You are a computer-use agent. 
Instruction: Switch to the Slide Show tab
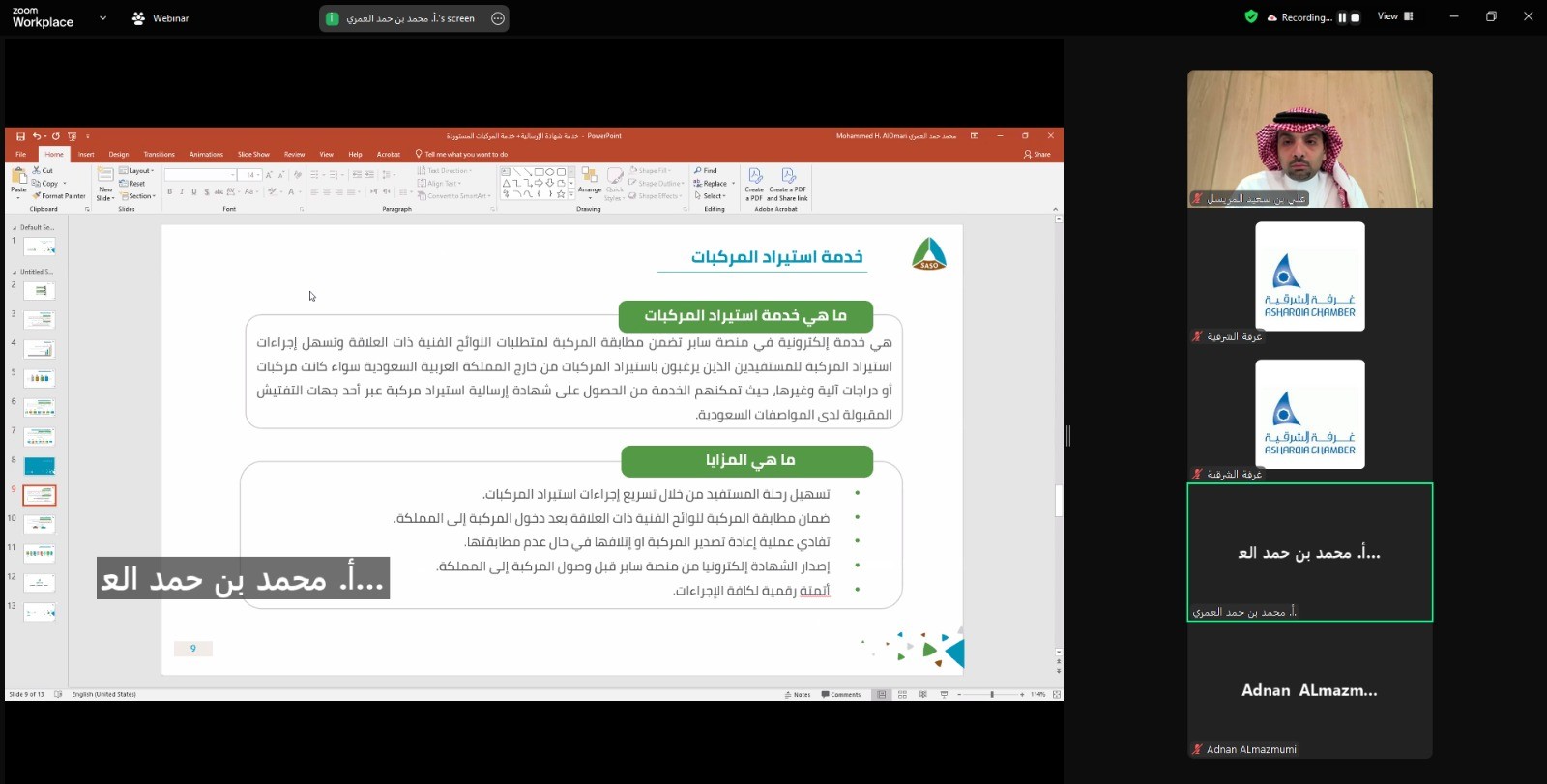253,154
